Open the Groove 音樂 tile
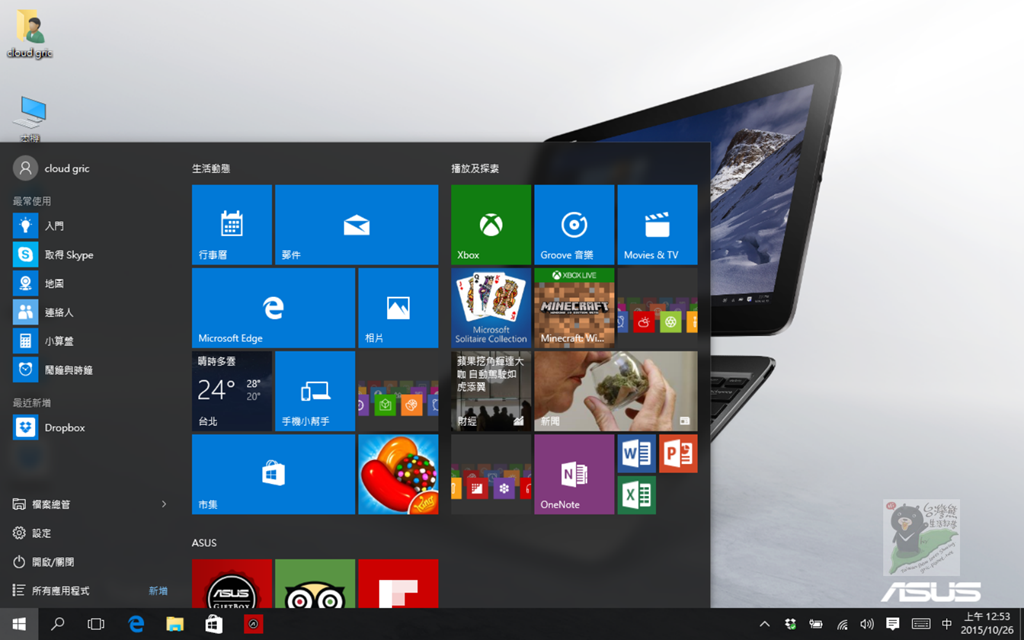 (x=574, y=225)
